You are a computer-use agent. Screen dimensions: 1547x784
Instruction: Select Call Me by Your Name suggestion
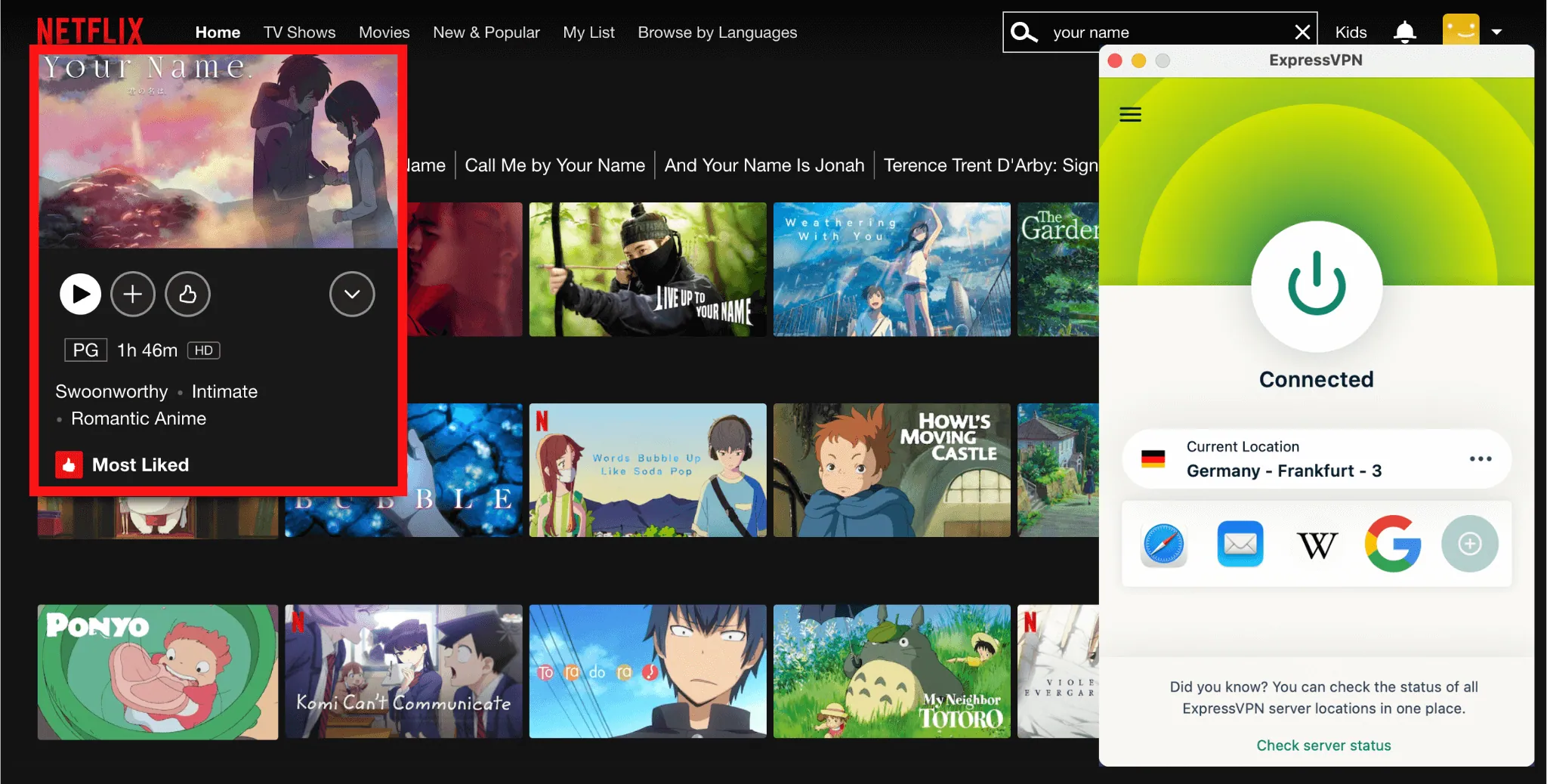(x=554, y=165)
